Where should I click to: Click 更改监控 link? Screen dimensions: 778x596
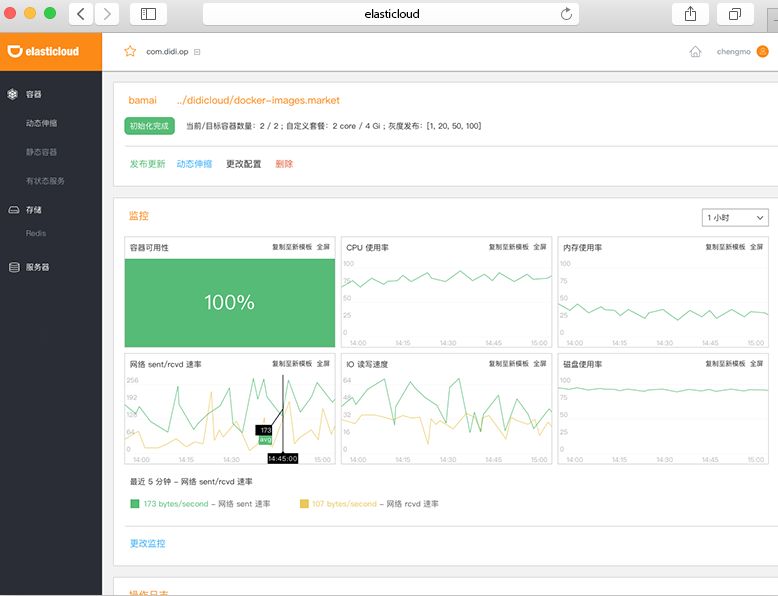click(147, 543)
